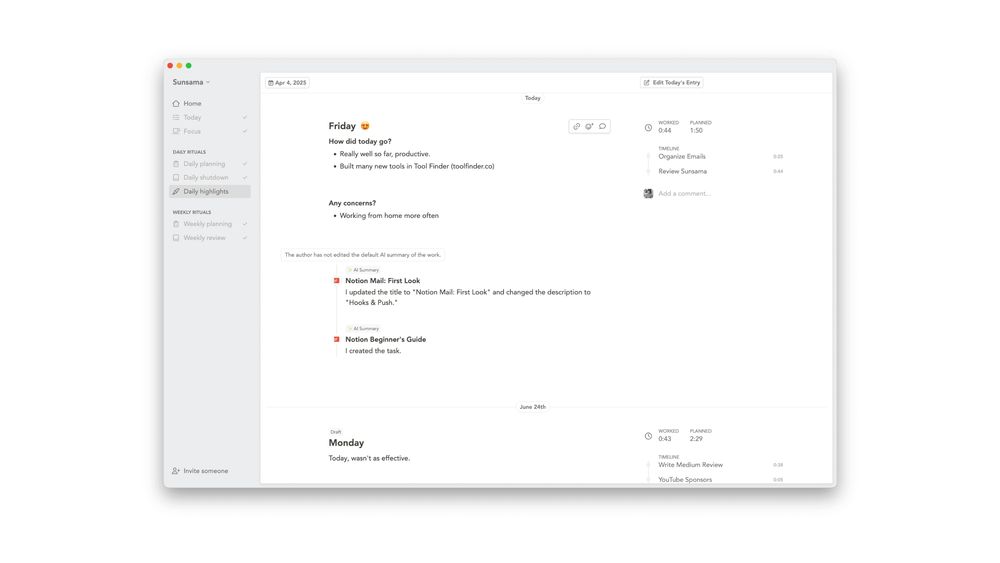The width and height of the screenshot is (1000, 563).
Task: Click the Monday draft entry heading
Action: [x=346, y=443]
